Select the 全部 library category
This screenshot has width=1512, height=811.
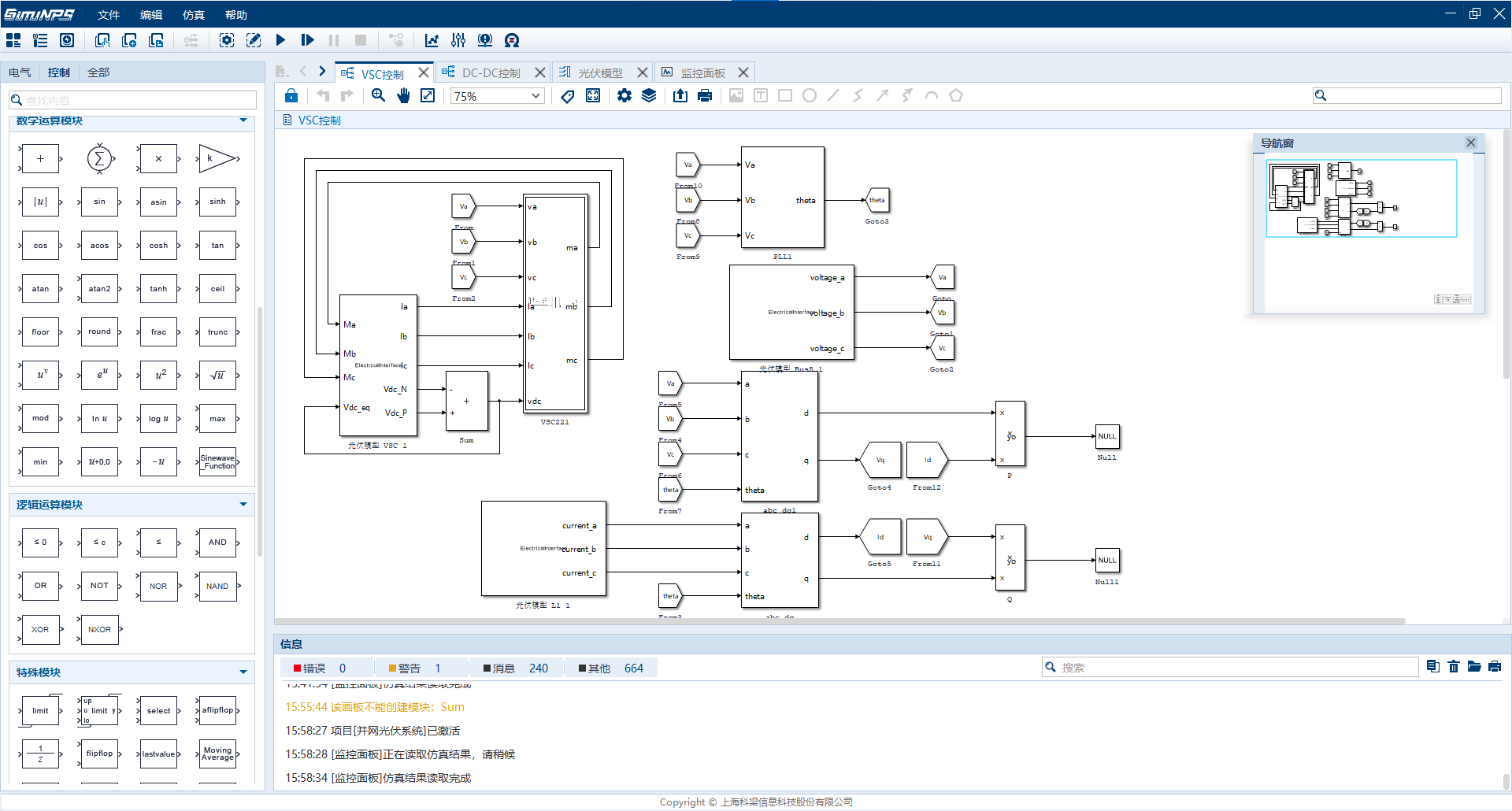click(x=98, y=72)
